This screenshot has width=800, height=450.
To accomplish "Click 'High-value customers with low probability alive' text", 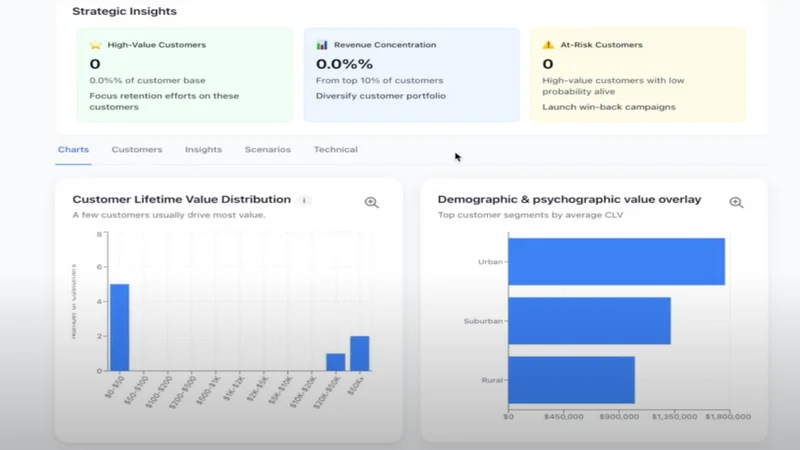I will tap(613, 86).
